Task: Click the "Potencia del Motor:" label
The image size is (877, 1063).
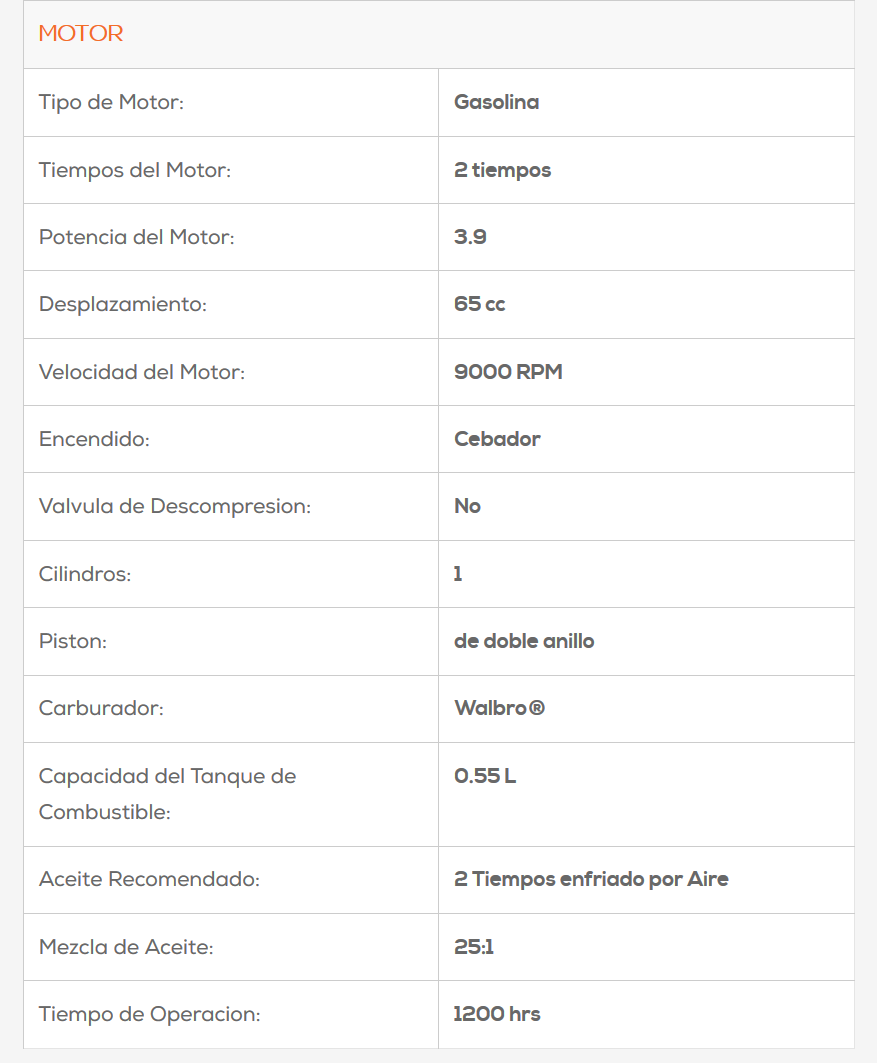Action: tap(137, 237)
